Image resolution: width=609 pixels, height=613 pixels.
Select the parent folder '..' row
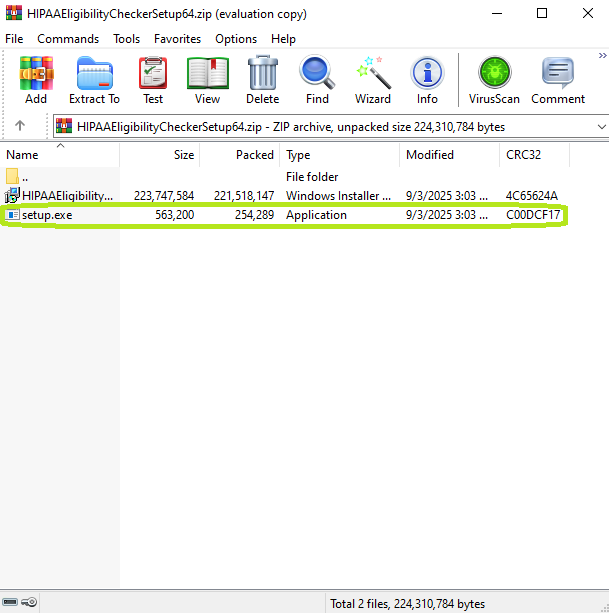[x=285, y=177]
